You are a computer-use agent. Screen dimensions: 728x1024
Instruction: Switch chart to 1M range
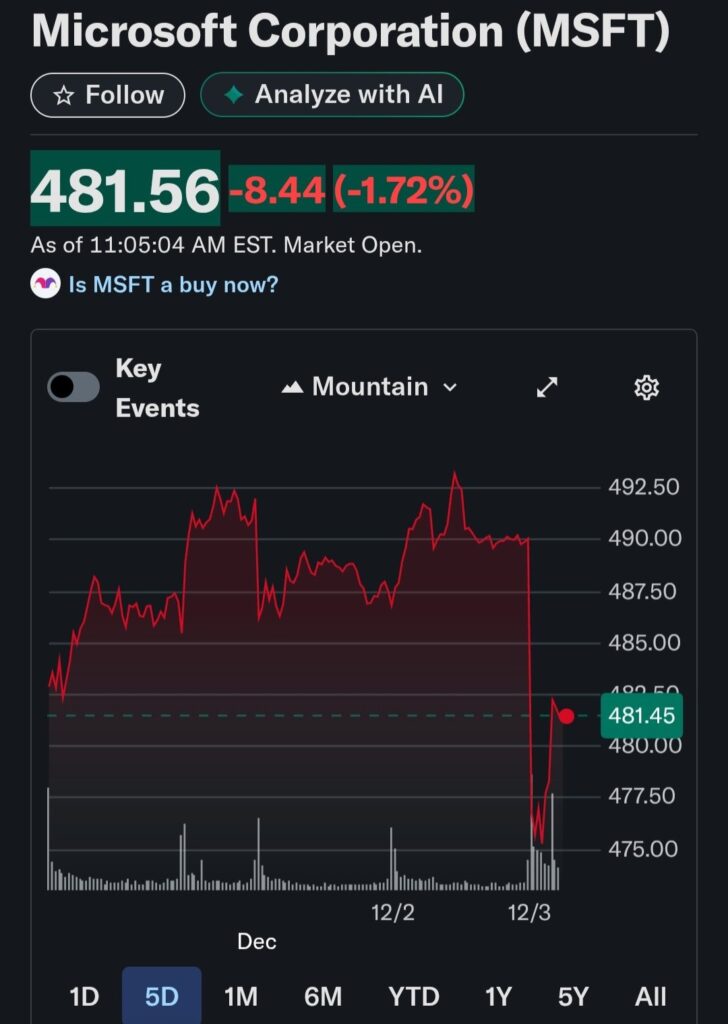point(240,997)
